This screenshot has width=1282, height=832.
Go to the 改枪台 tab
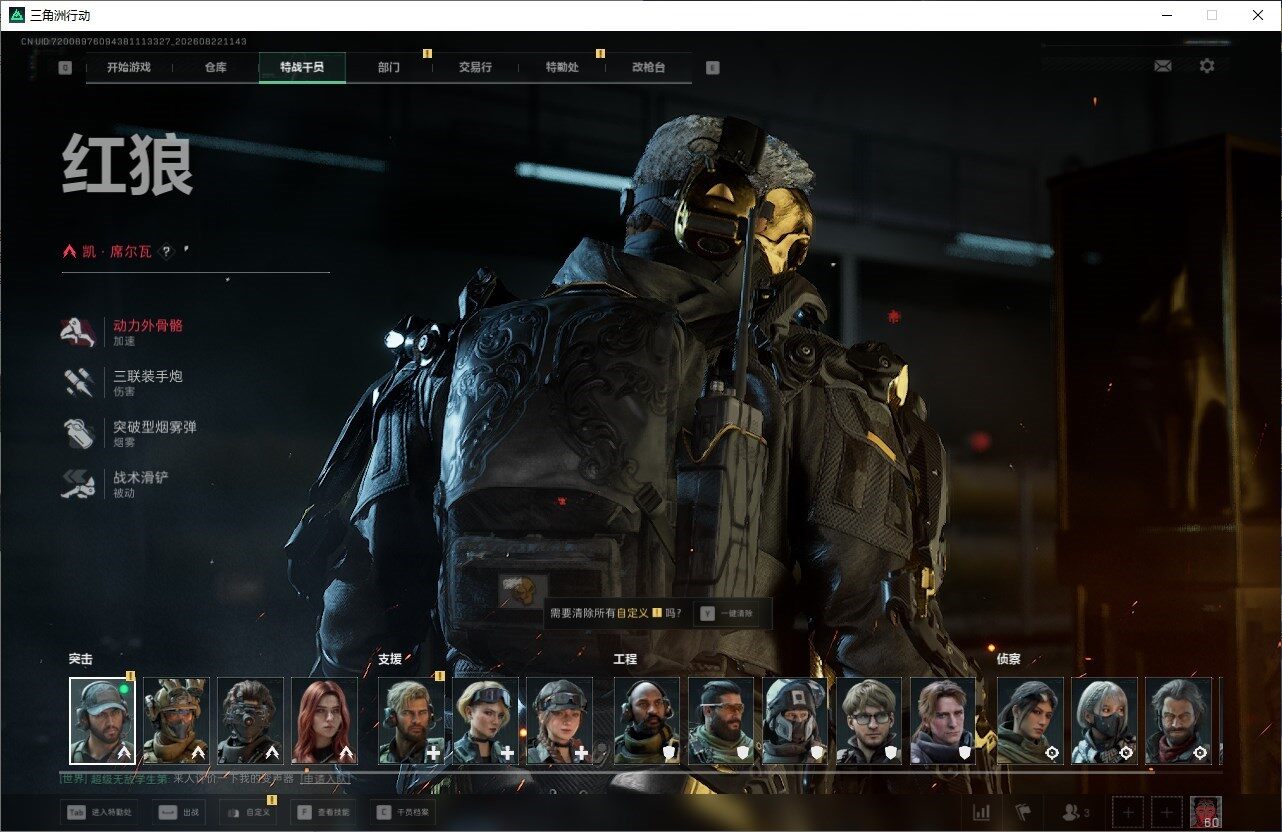coord(648,68)
